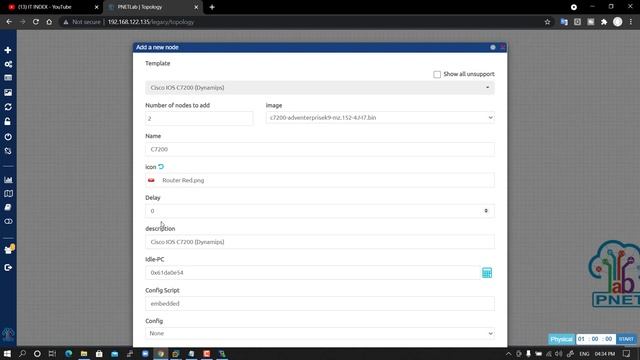Screen dimensions: 640x360
Task: Go to the browser home page icon
Action: coord(49,22)
